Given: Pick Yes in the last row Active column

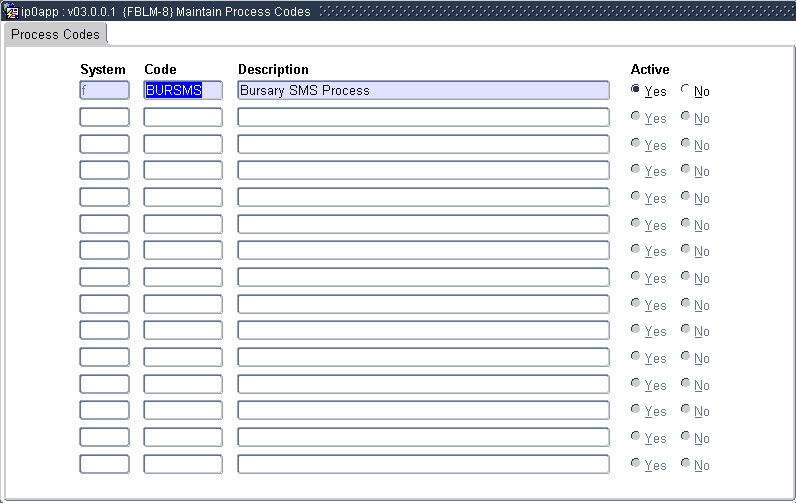Looking at the screenshot, I should [636, 464].
